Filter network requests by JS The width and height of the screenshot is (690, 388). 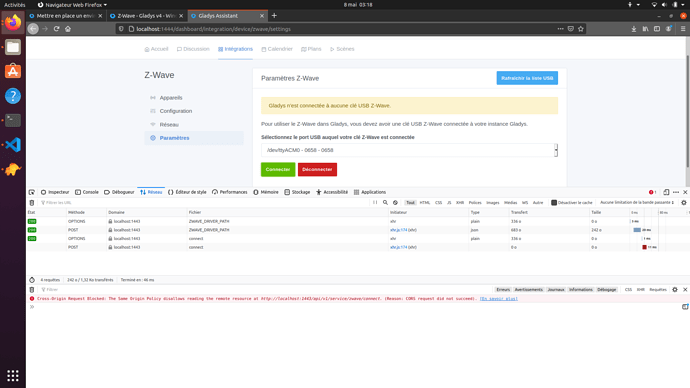point(449,203)
